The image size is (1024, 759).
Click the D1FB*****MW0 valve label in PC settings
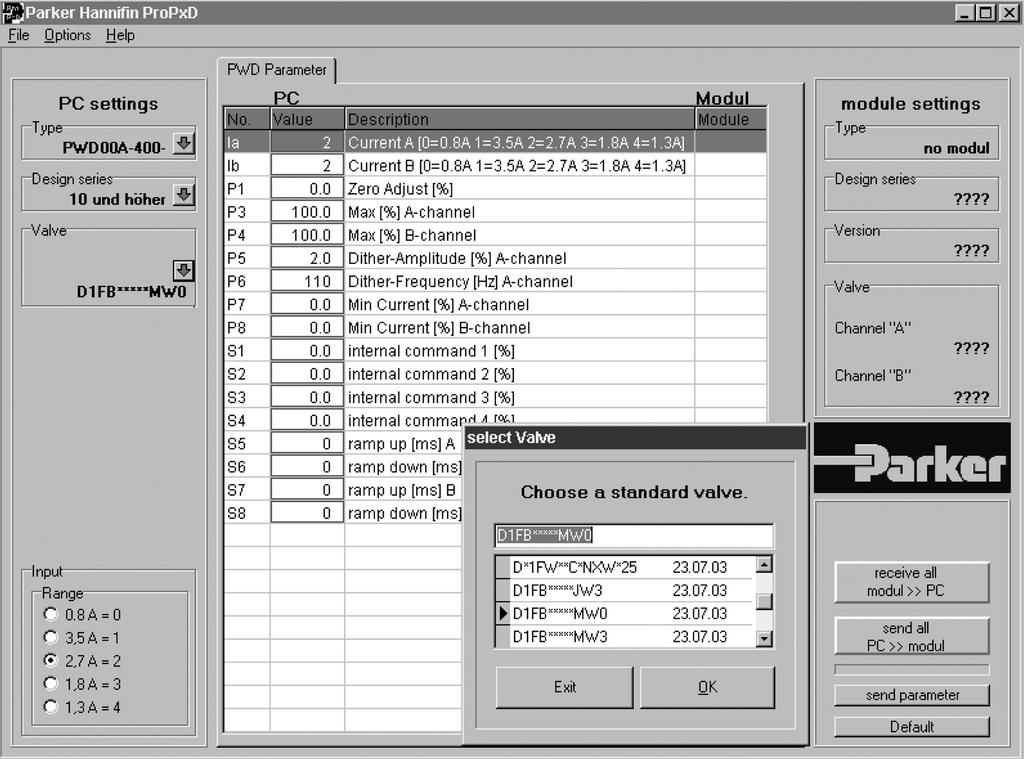[x=131, y=292]
